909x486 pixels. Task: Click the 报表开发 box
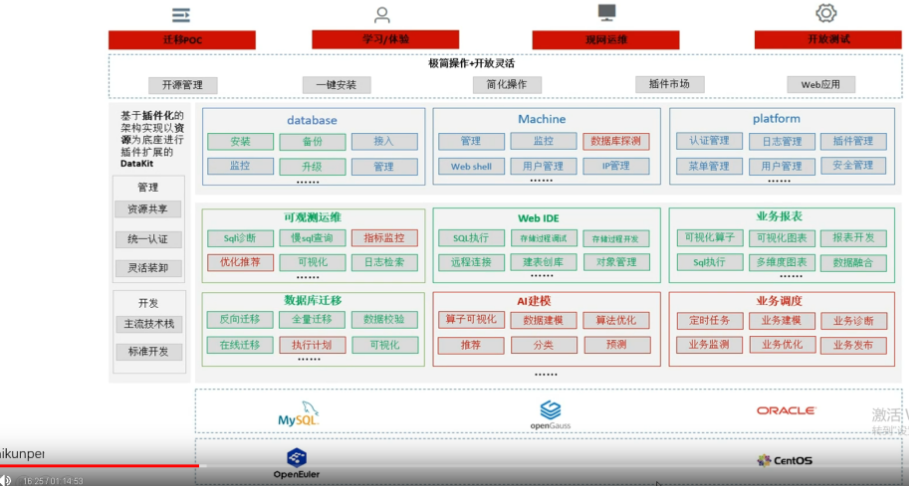tap(853, 238)
